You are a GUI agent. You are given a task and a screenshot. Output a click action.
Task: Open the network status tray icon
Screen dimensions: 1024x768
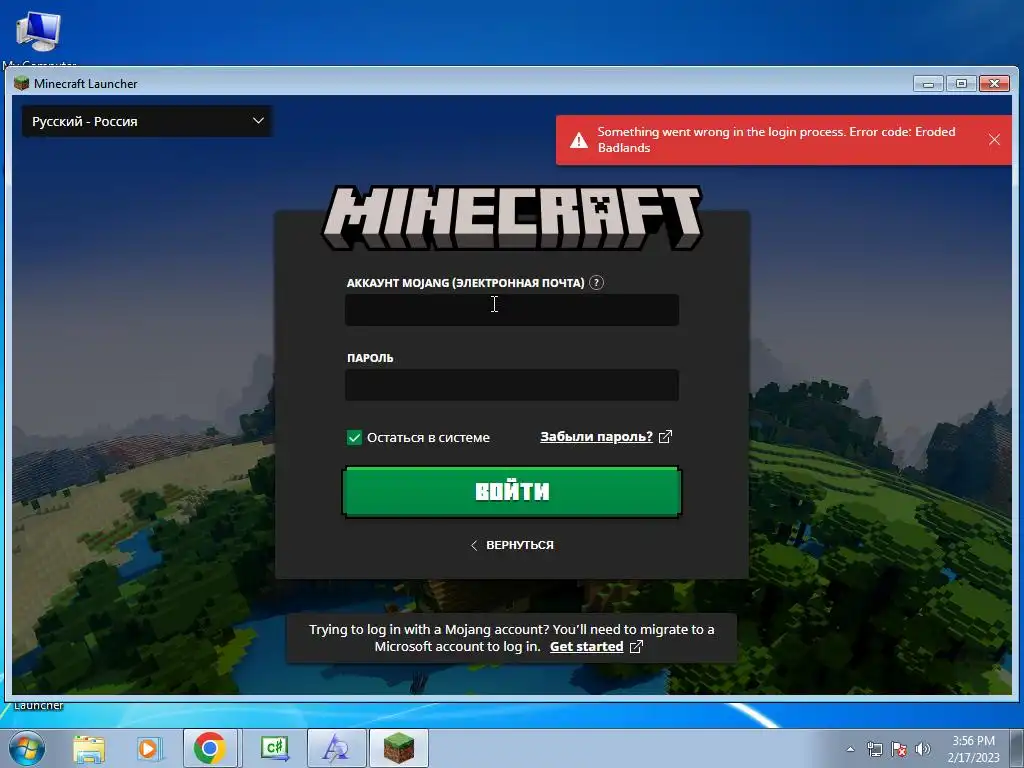pos(874,749)
